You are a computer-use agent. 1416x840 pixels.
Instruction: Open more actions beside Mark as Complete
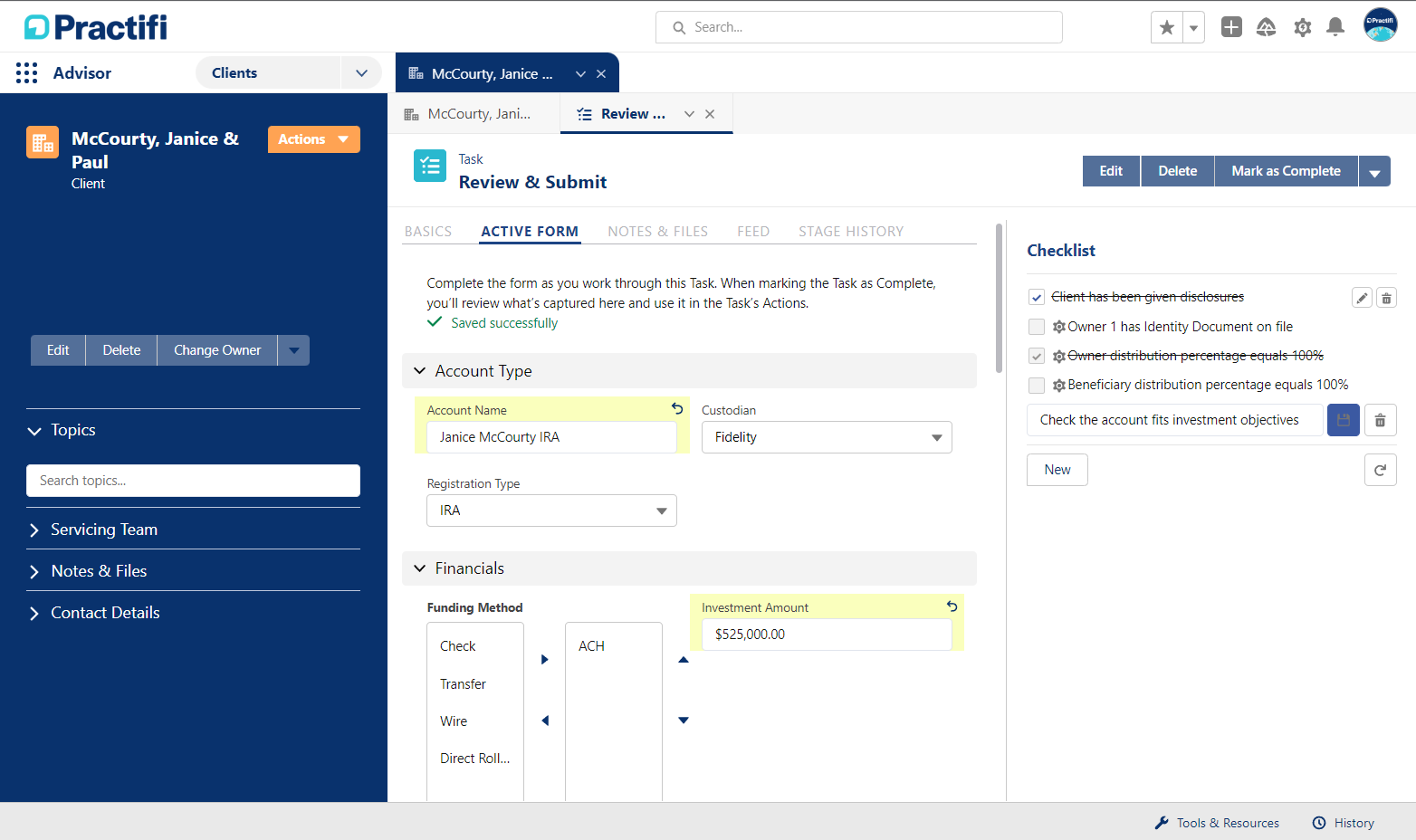tap(1374, 171)
